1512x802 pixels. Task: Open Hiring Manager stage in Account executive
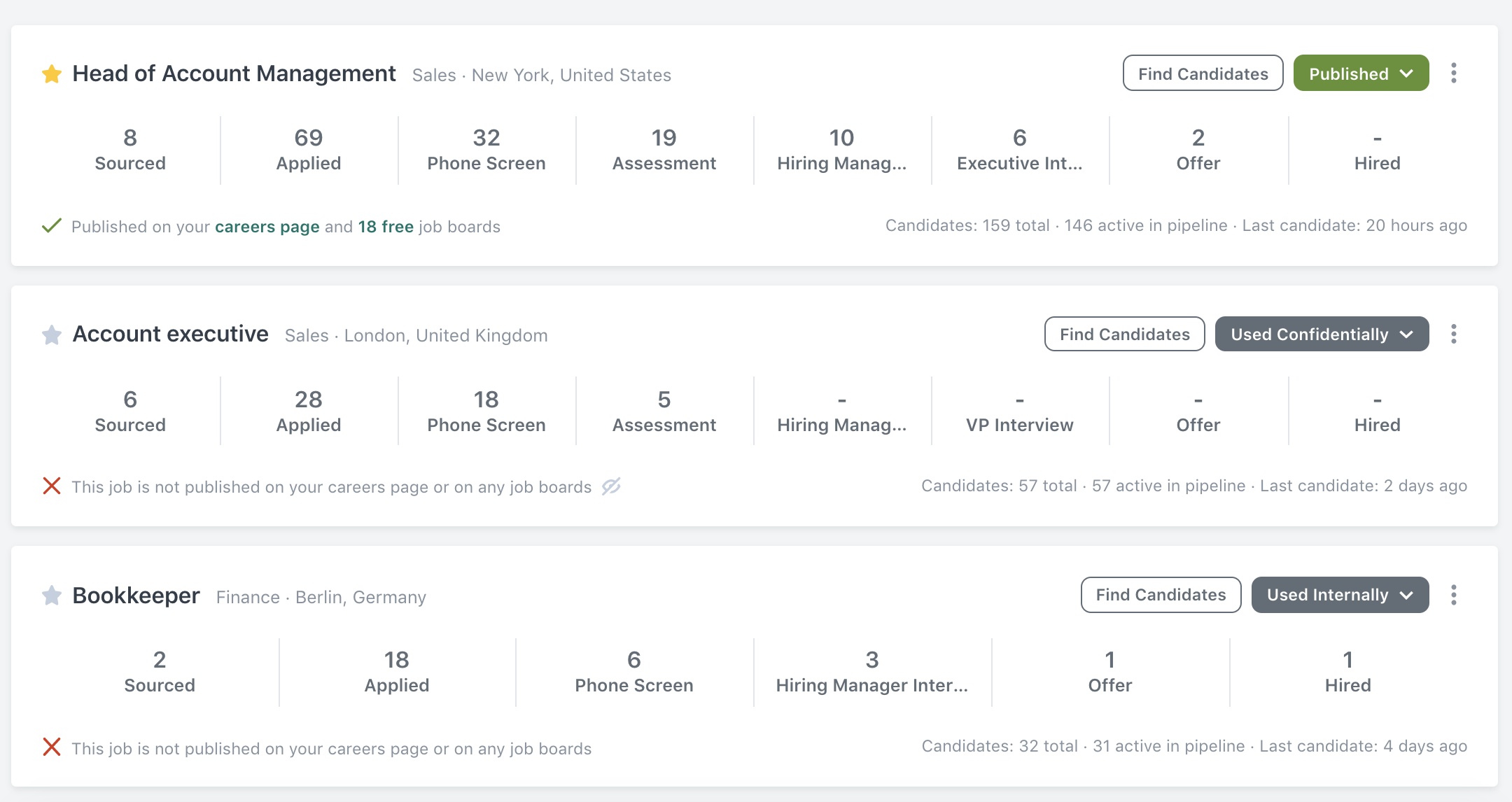[842, 411]
